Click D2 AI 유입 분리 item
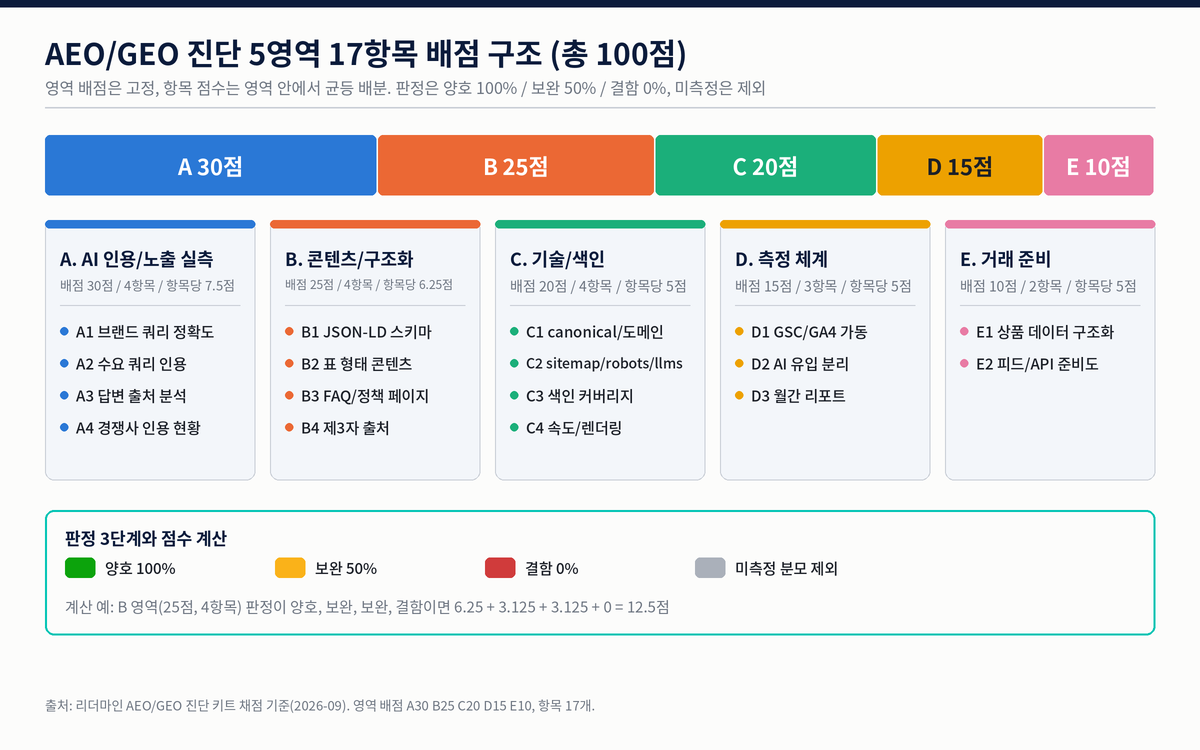Screen dimensions: 1200x750 click(792, 364)
